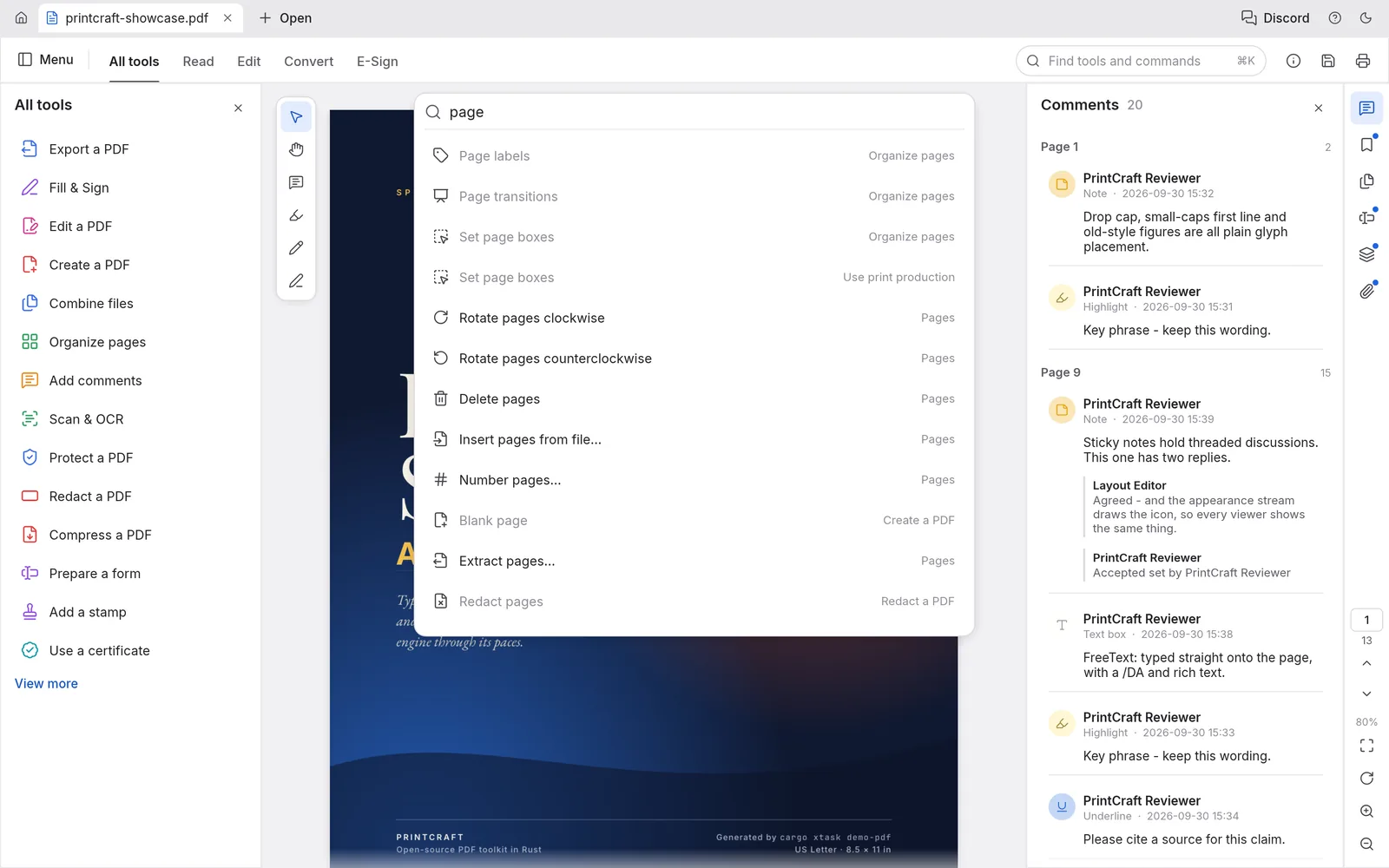
Task: Open the attachments paperclip panel
Action: 1366,291
